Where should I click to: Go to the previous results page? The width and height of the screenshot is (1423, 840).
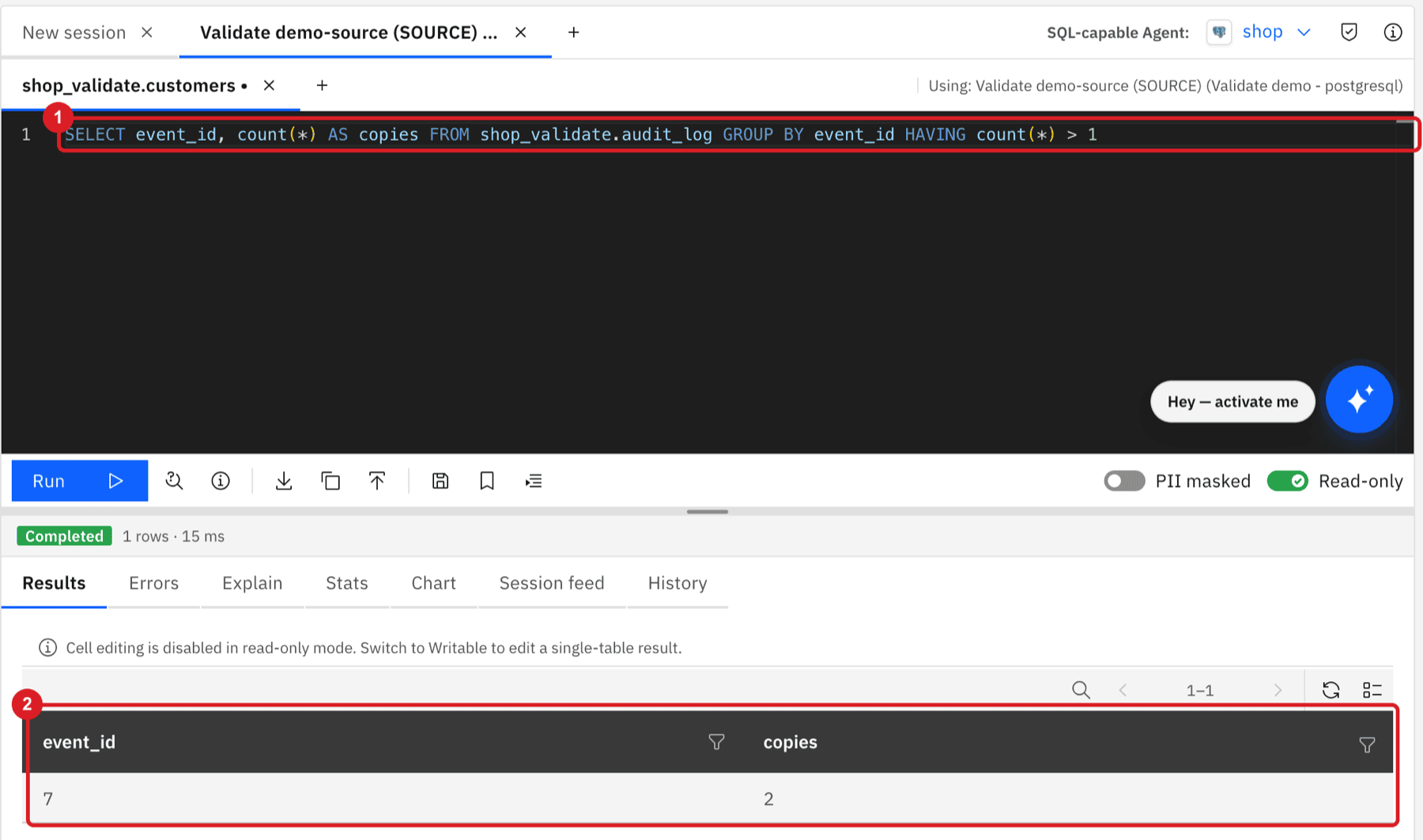click(x=1123, y=690)
